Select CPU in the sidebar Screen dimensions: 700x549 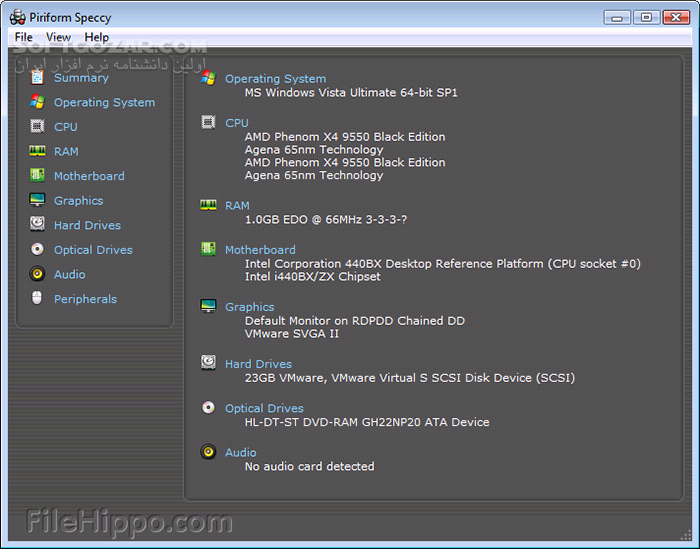(x=66, y=127)
